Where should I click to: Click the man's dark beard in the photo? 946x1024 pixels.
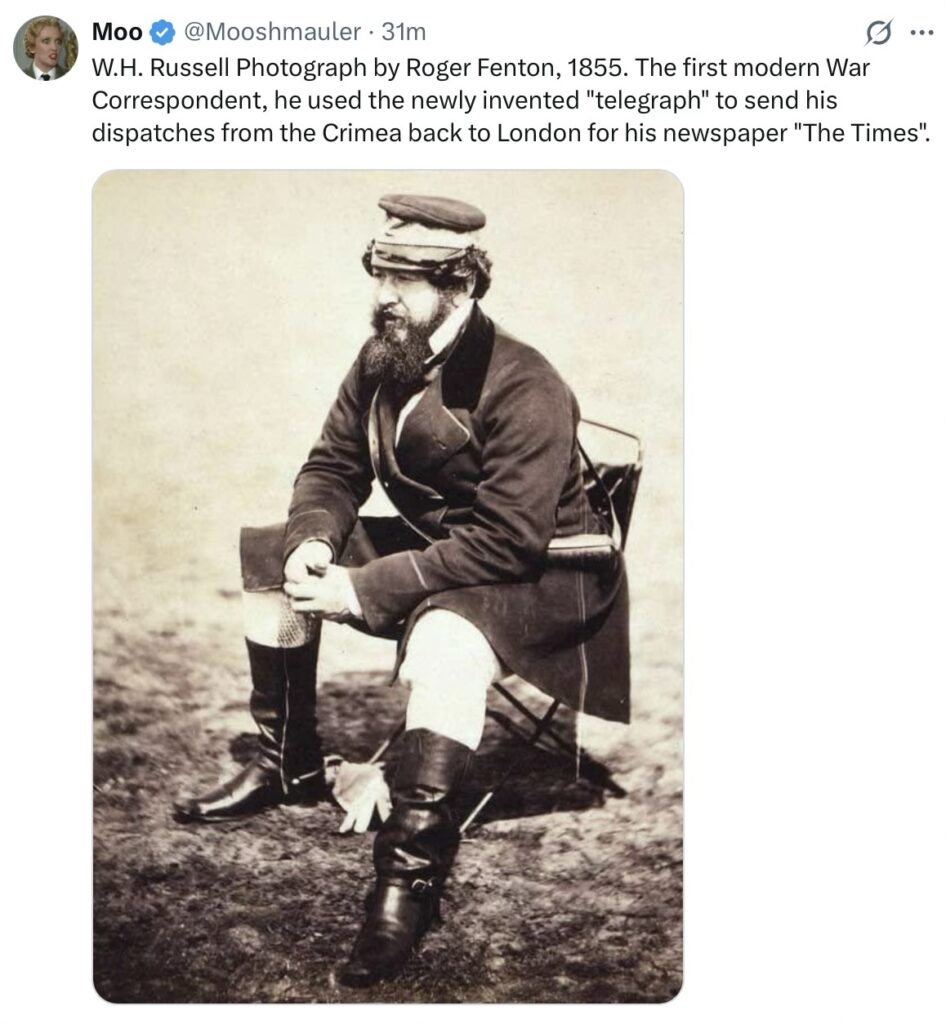(x=400, y=344)
